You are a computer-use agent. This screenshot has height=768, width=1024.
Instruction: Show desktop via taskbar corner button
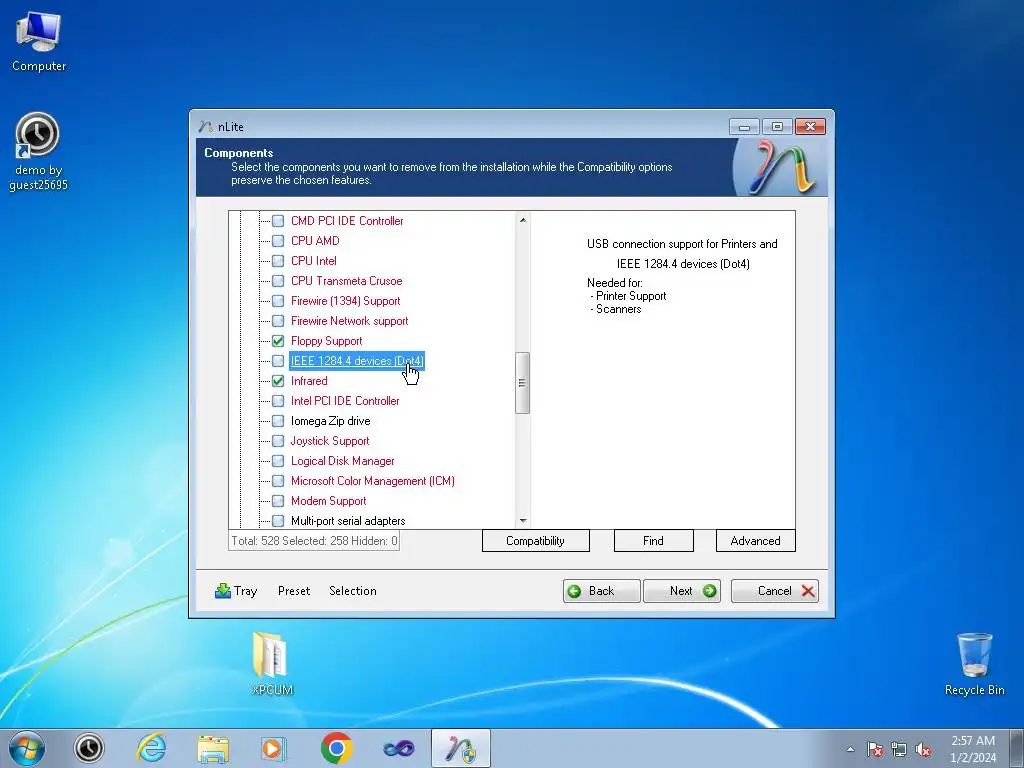point(1017,748)
